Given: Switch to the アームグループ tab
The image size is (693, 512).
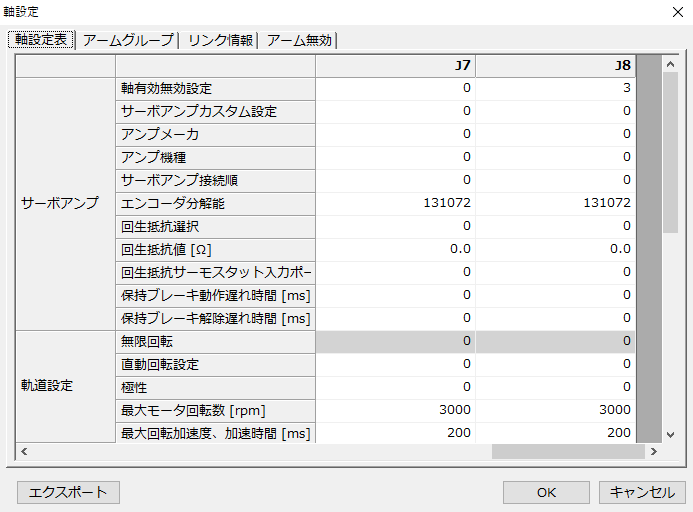Looking at the screenshot, I should pos(128,40).
